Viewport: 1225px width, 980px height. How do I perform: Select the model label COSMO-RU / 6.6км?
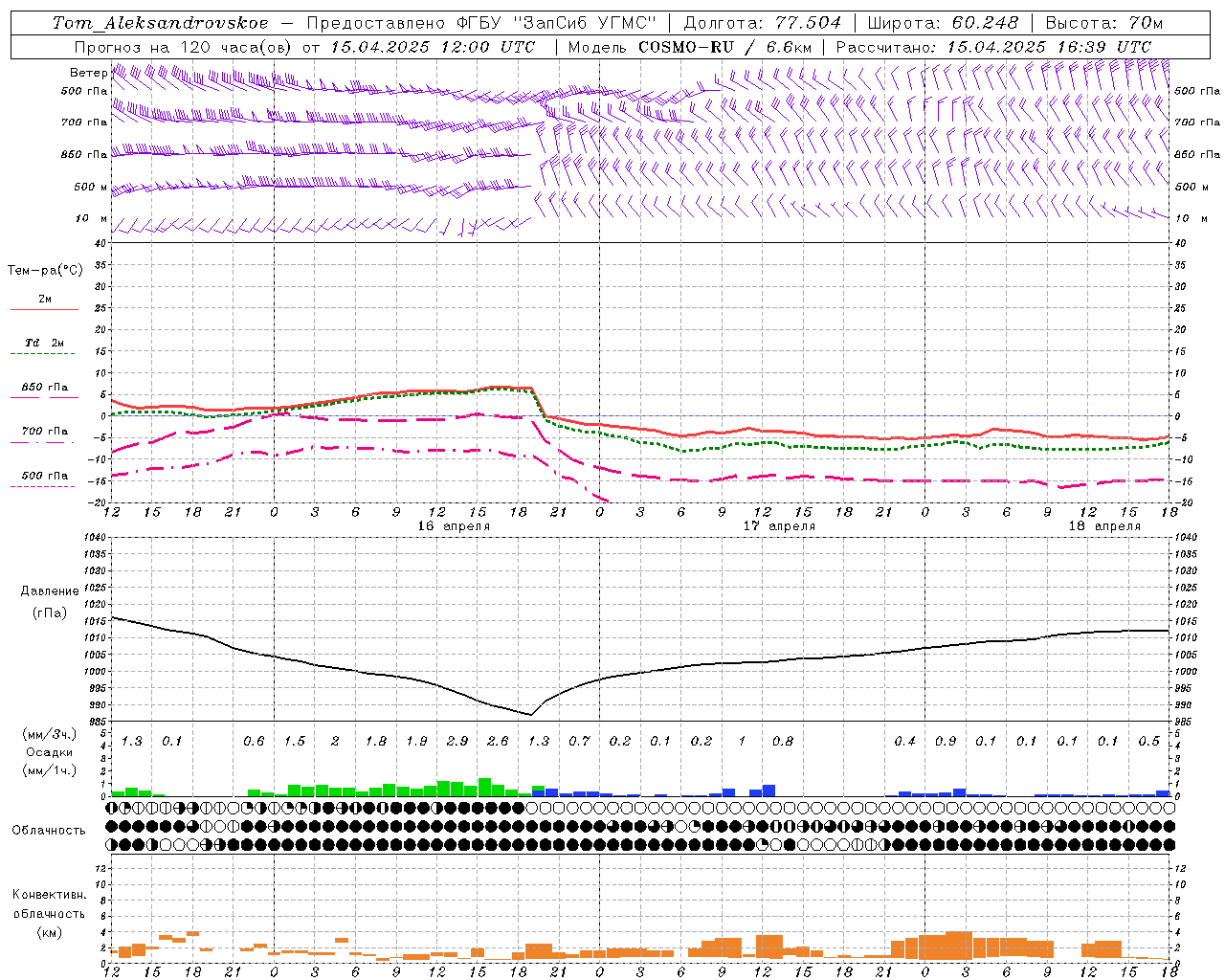coord(725,47)
